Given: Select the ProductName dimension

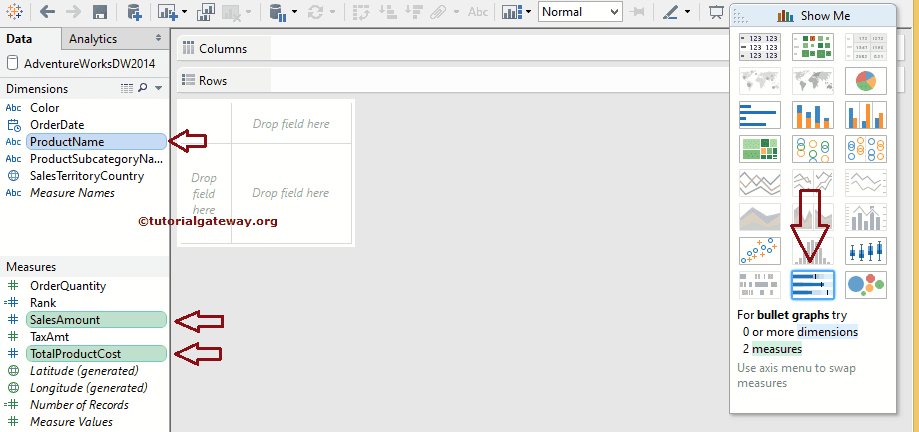Looking at the screenshot, I should (x=96, y=142).
